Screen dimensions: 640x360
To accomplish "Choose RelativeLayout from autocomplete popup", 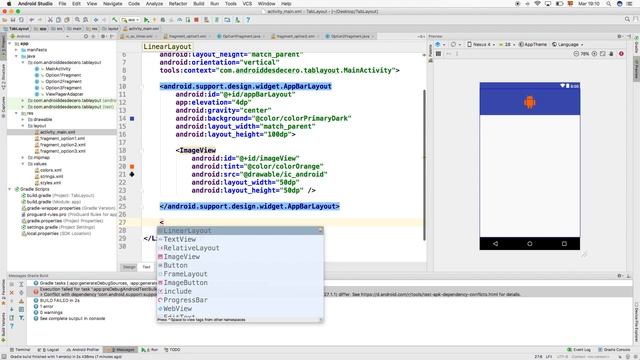I will (x=240, y=248).
